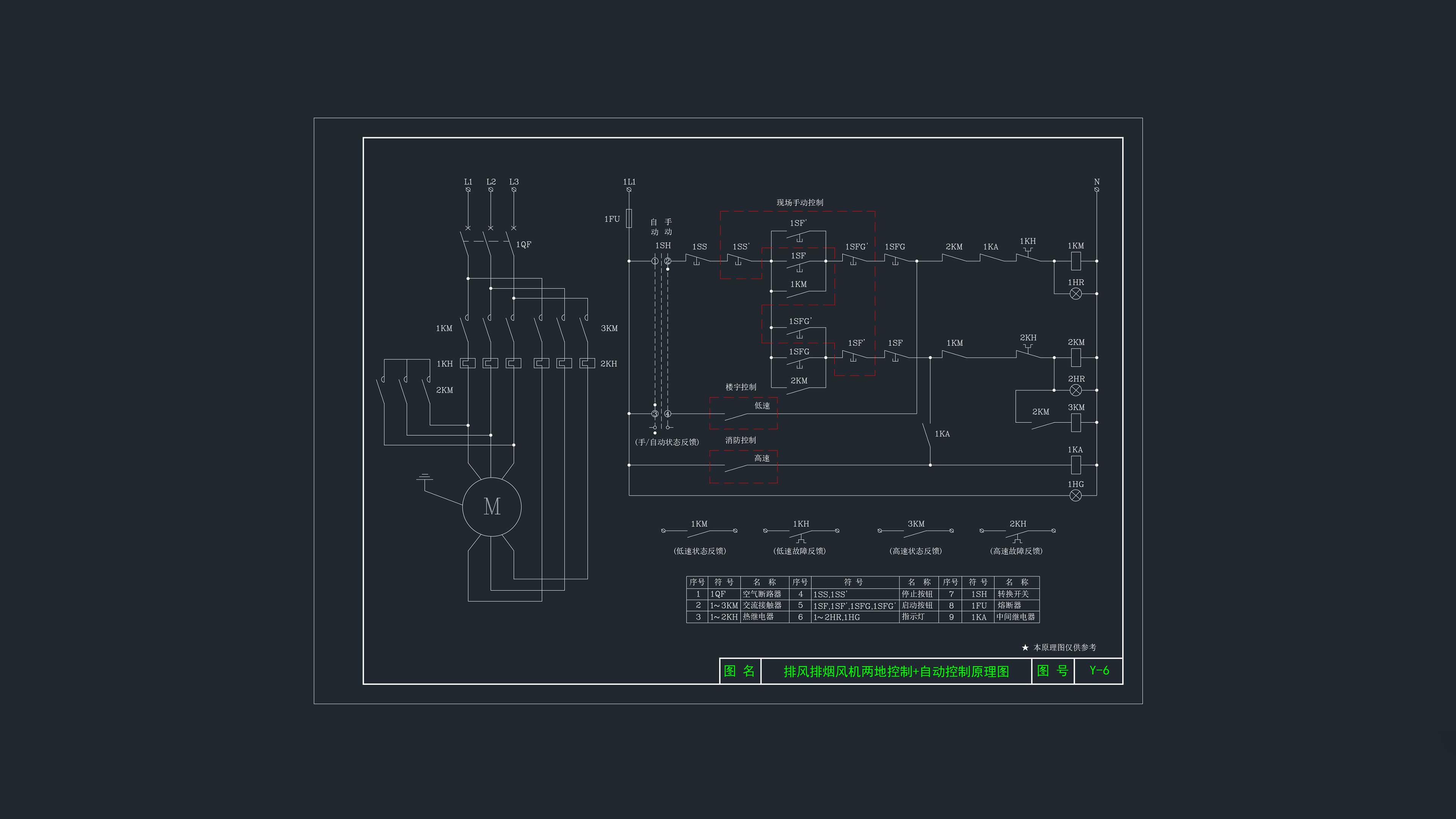The height and width of the screenshot is (819, 1456).
Task: Select terminal circle 1 of switch 1SH
Action: tap(654, 260)
